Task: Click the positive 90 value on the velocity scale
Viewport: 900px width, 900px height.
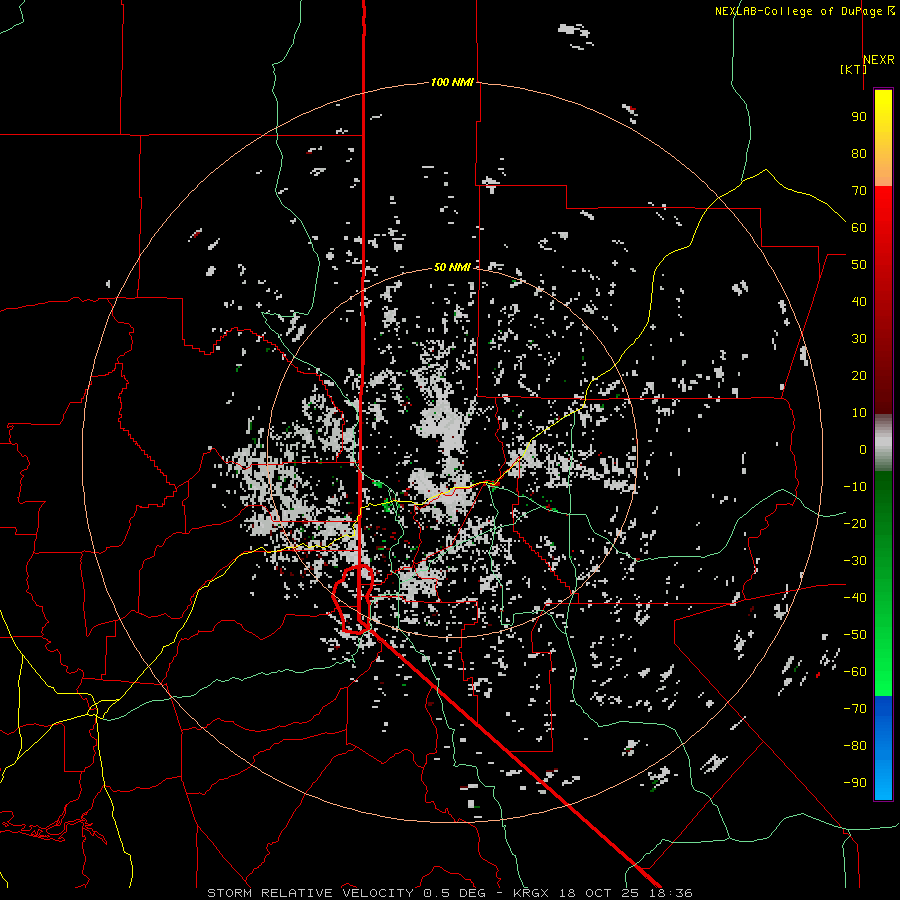Action: coord(859,117)
